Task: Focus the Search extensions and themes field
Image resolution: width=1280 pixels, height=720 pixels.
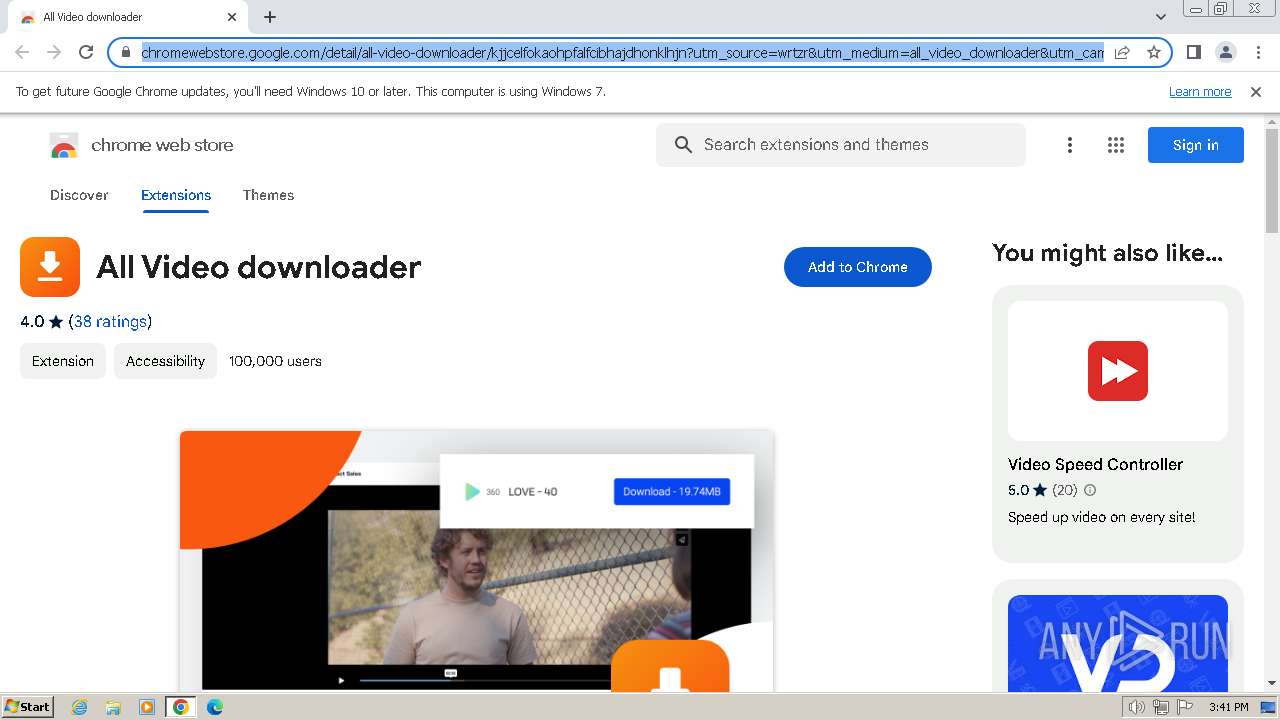Action: 841,145
